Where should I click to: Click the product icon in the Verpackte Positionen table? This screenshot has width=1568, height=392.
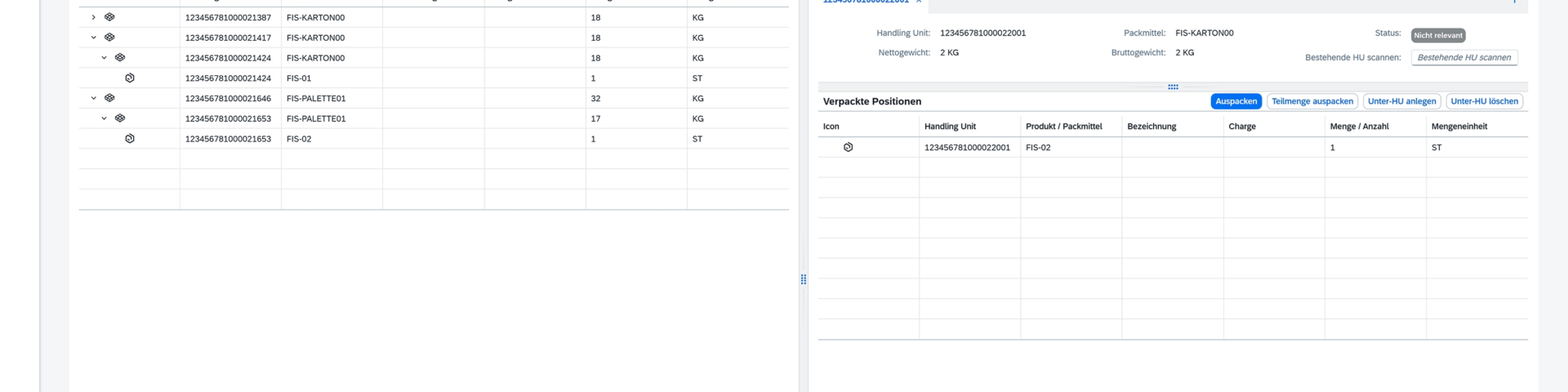tap(848, 148)
